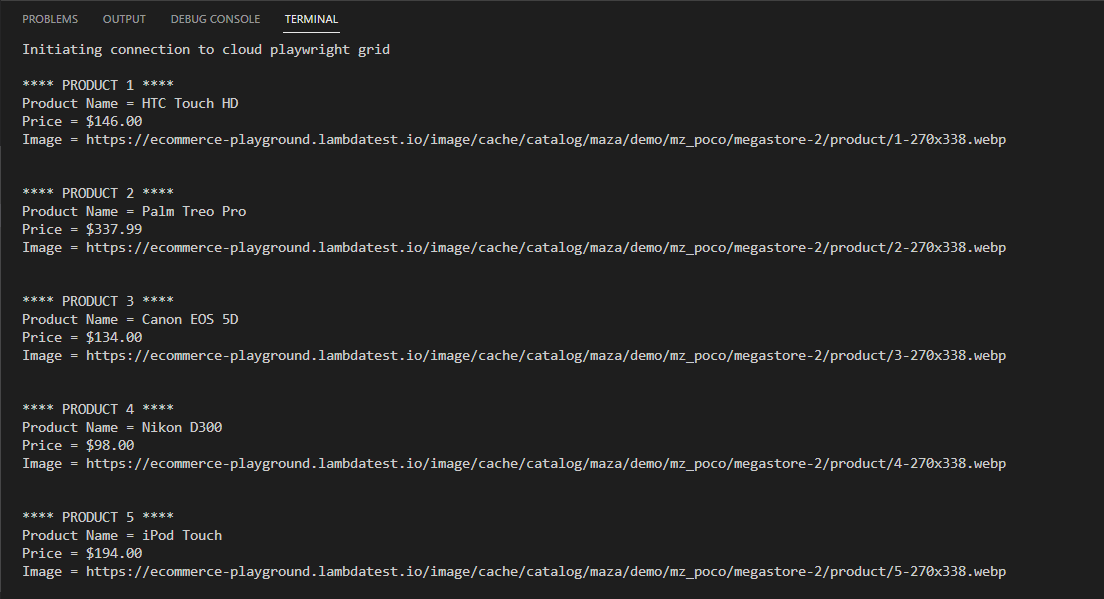Screen dimensions: 1104x599
Task: Select the TERMINAL tab
Action: point(311,19)
